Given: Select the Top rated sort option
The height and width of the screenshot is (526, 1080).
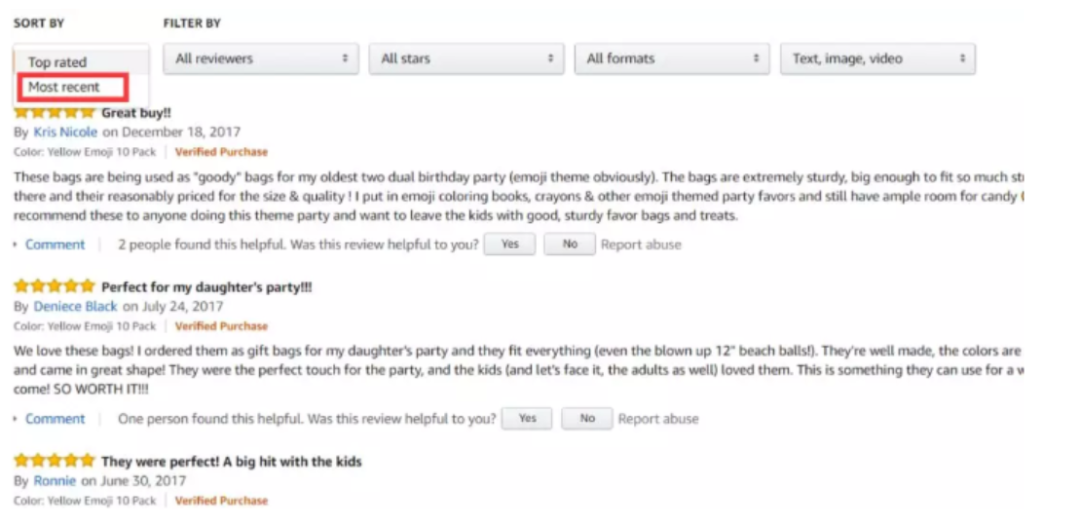Looking at the screenshot, I should [x=58, y=62].
